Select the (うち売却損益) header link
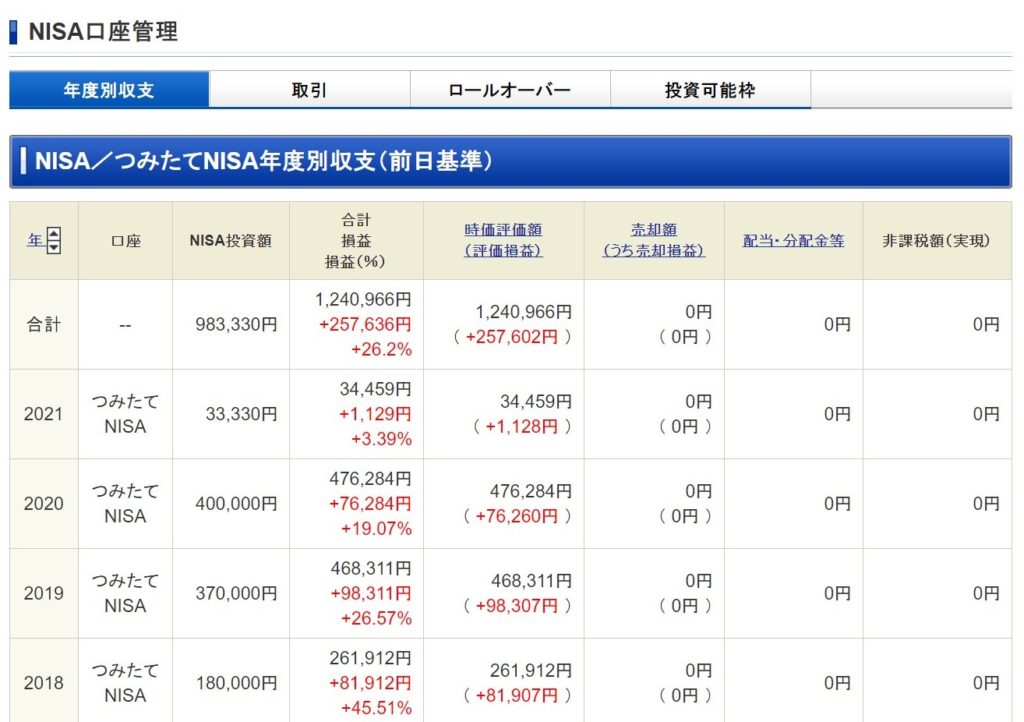 (654, 251)
